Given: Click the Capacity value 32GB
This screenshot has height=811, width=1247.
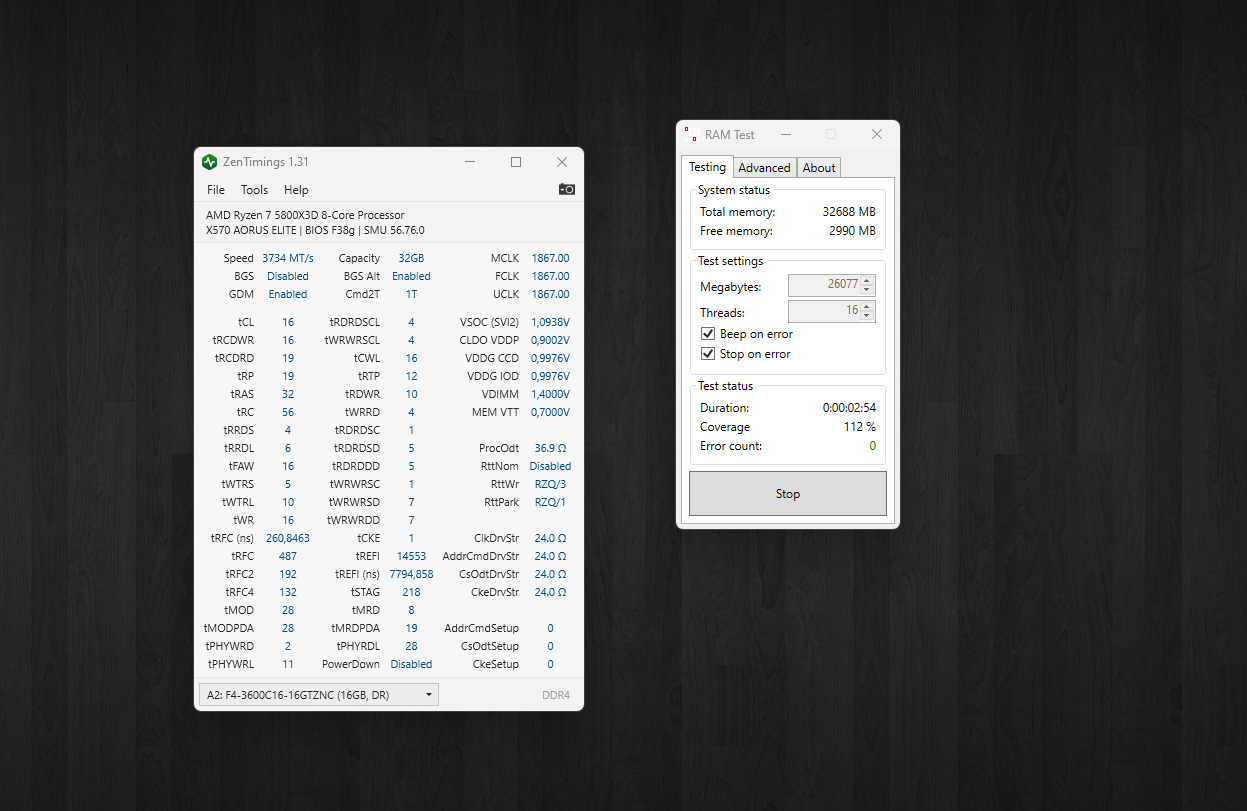Looking at the screenshot, I should tap(411, 258).
